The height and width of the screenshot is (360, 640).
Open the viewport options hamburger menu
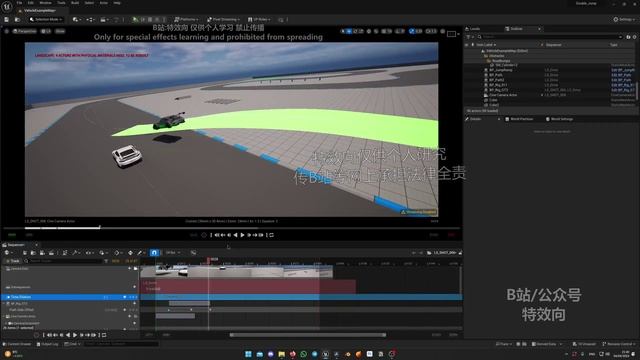click(x=7, y=31)
